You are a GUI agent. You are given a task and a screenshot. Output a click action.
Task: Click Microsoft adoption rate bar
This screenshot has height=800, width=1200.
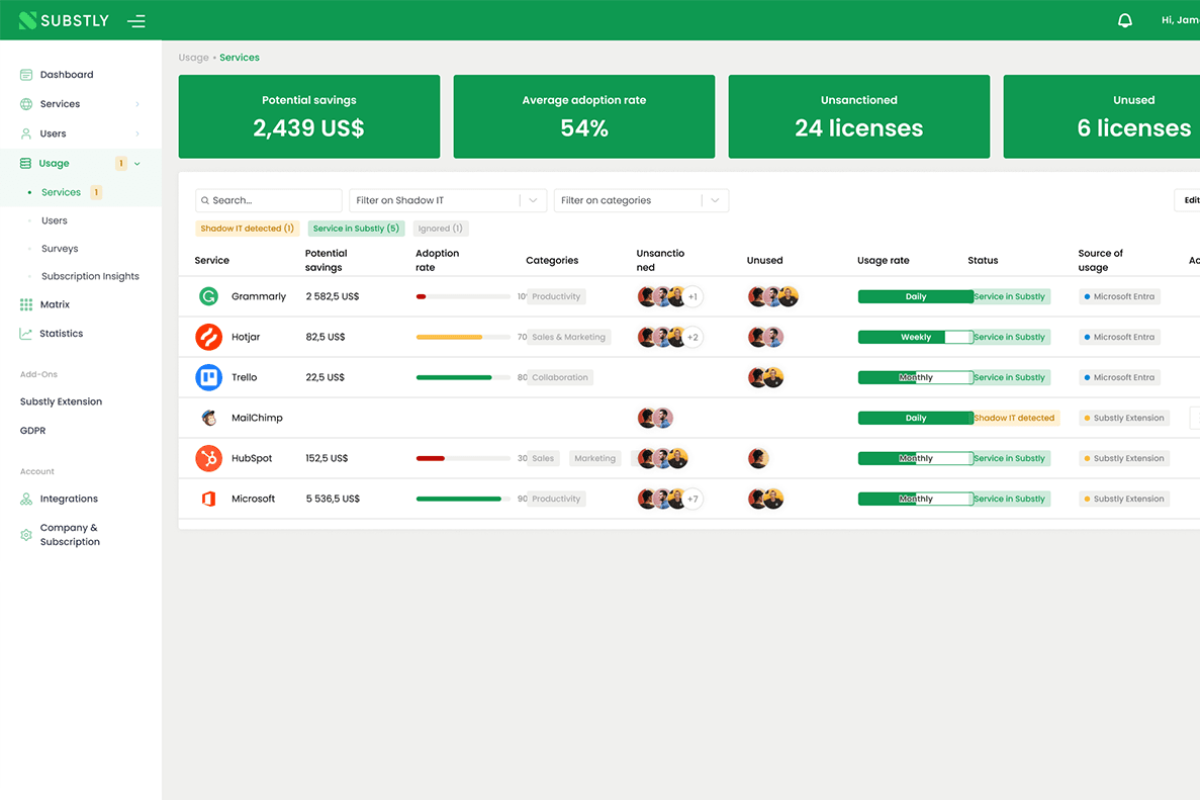pyautogui.click(x=463, y=498)
